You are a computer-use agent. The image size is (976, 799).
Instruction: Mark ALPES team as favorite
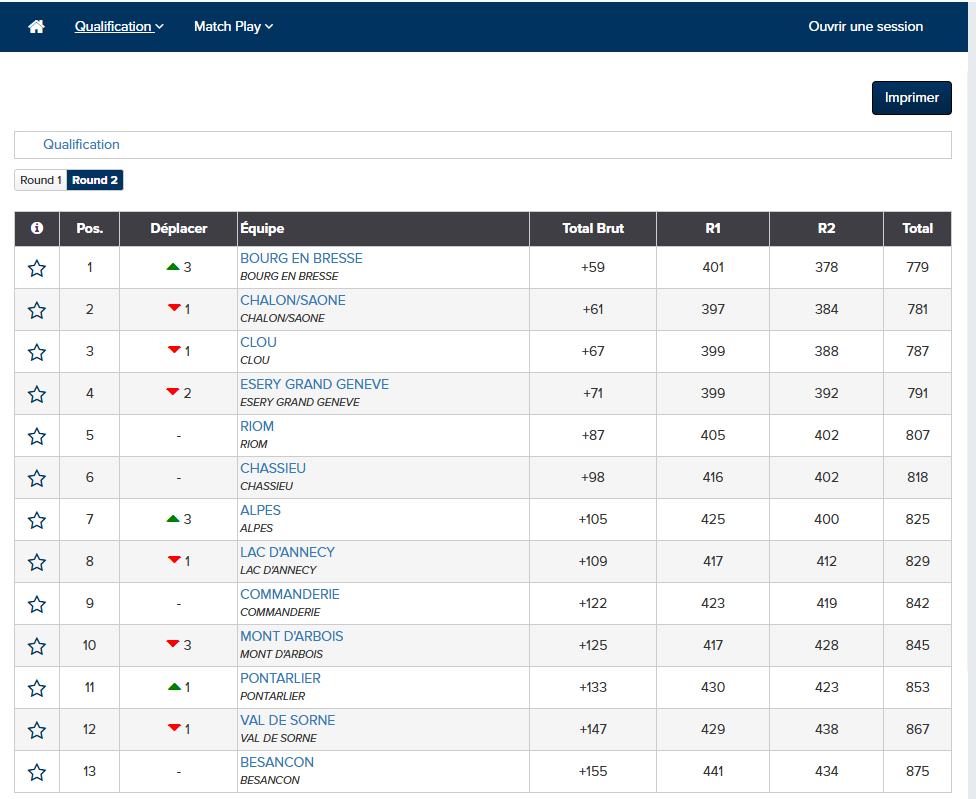(37, 520)
